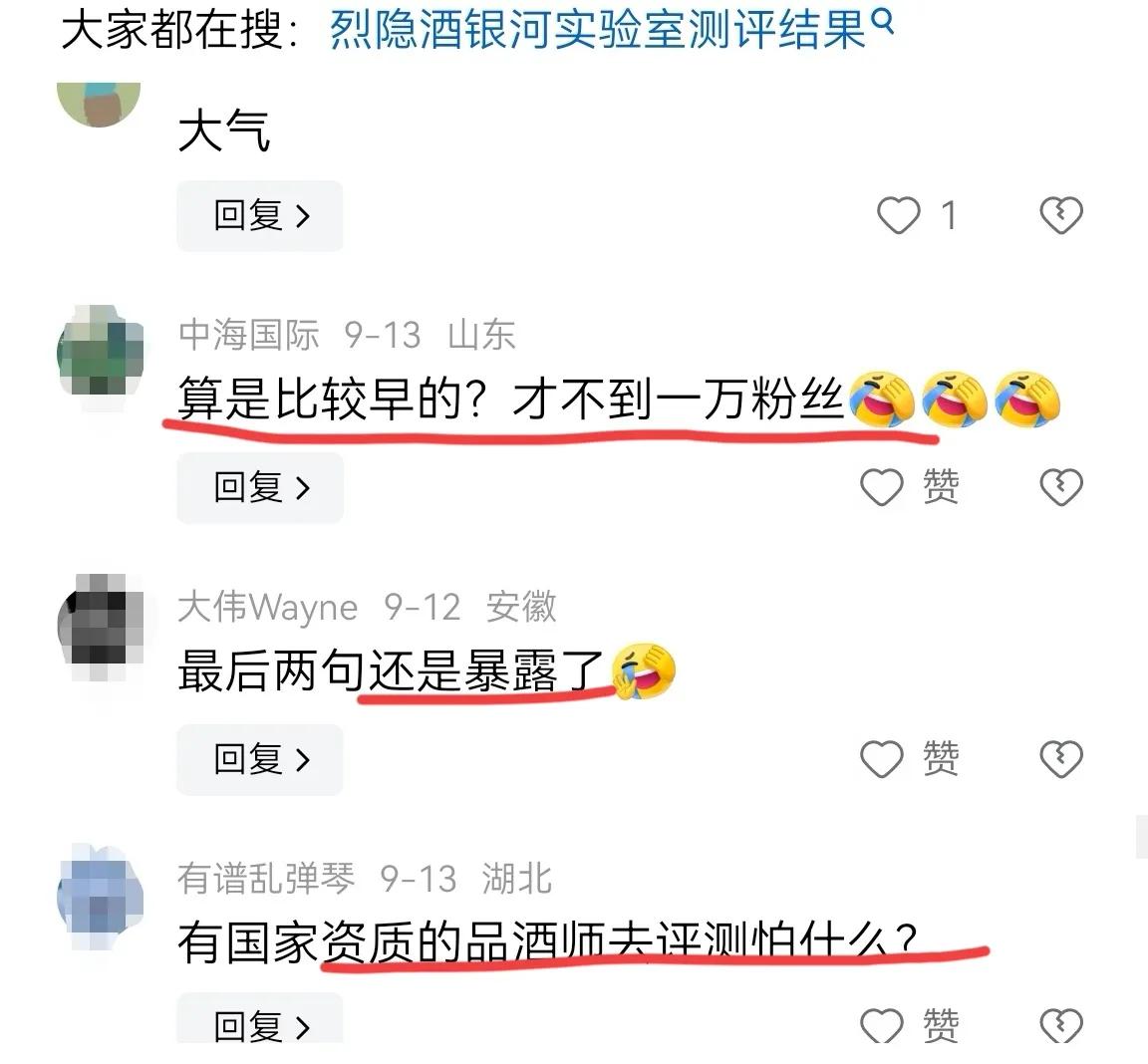Like 大伟Wayne's comment with heart icon
Image resolution: width=1148 pixels, height=1064 pixels.
point(881,759)
